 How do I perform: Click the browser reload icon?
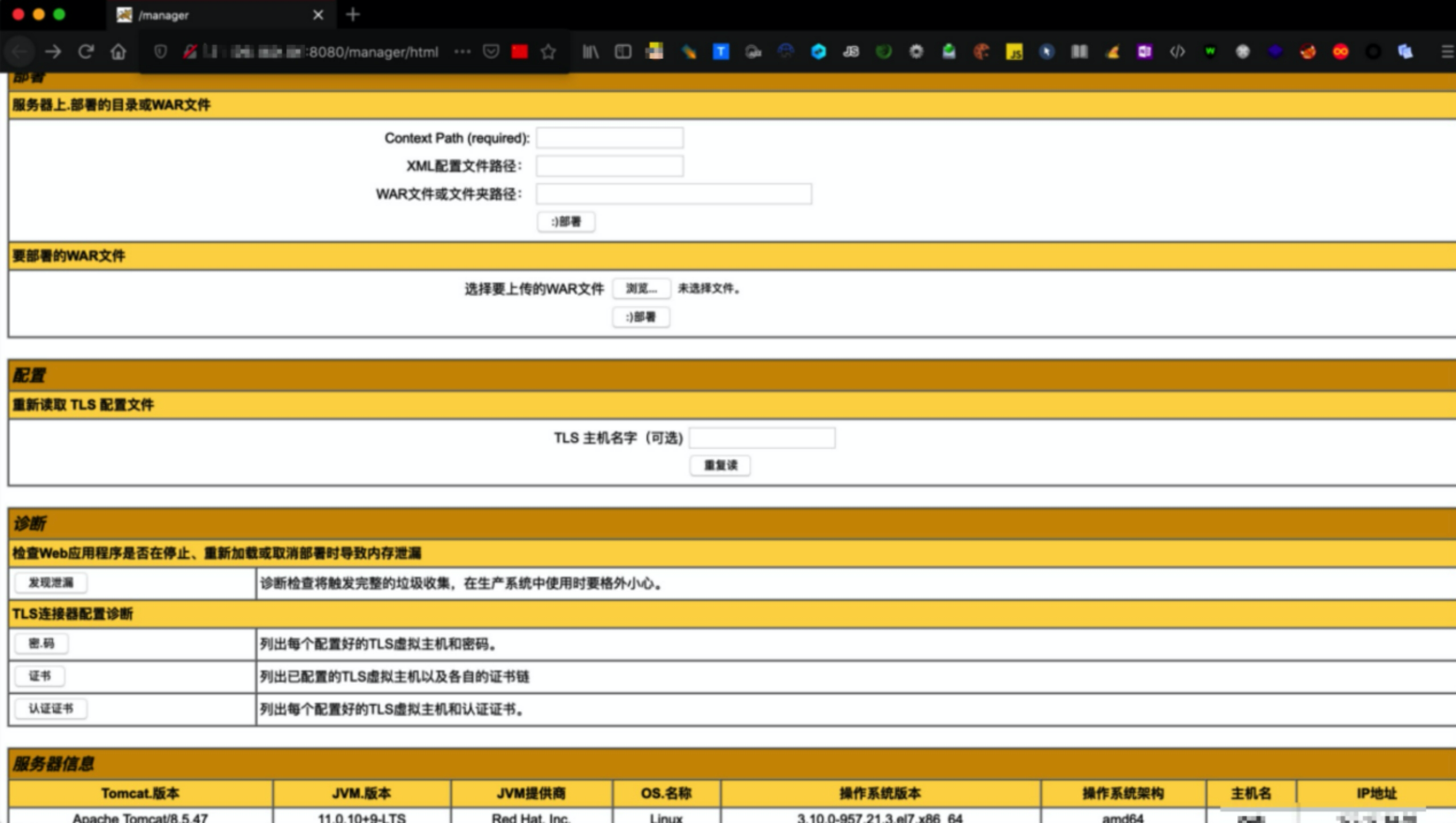point(86,52)
